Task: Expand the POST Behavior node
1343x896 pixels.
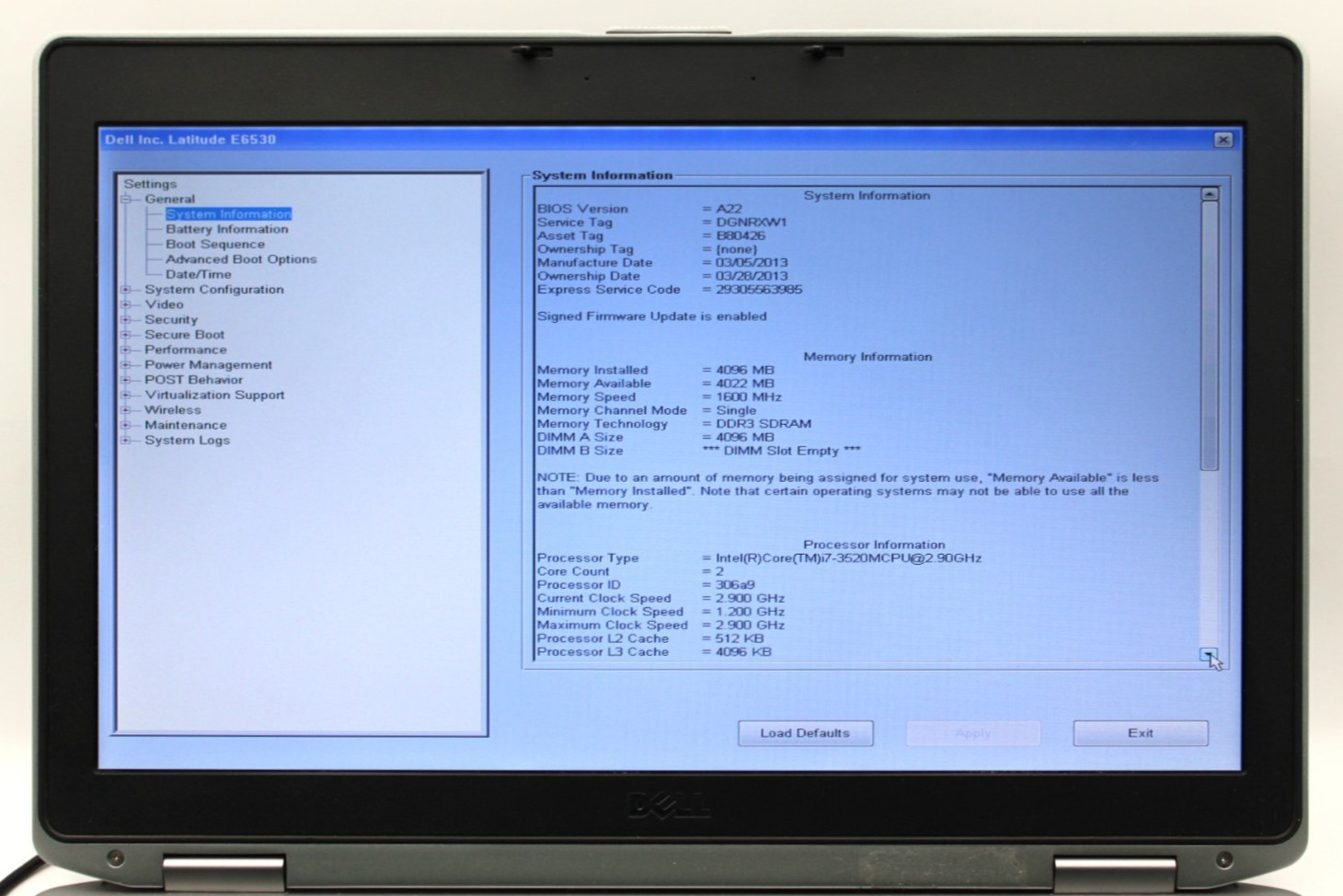Action: pyautogui.click(x=126, y=380)
